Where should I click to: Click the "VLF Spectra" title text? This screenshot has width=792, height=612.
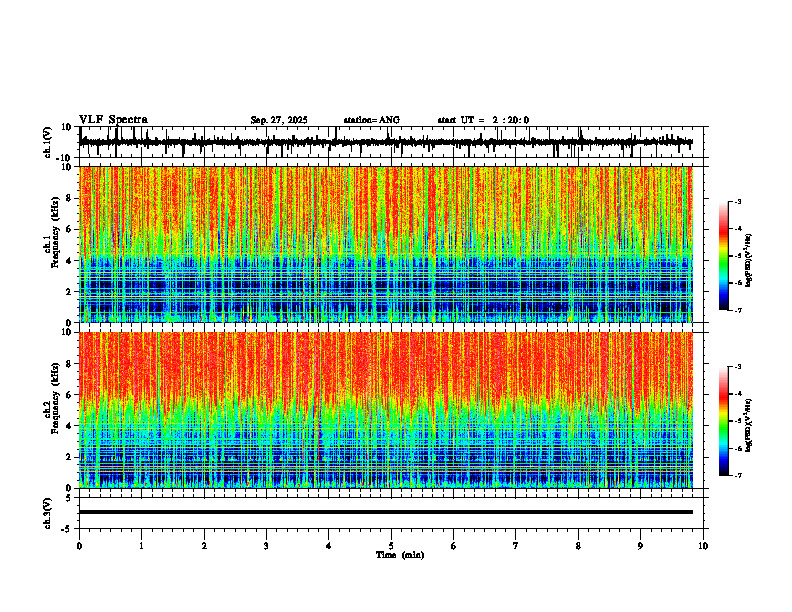point(113,119)
